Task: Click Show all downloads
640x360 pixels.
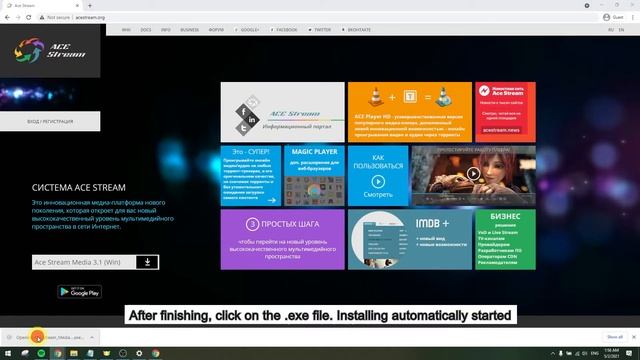Action: [615, 337]
